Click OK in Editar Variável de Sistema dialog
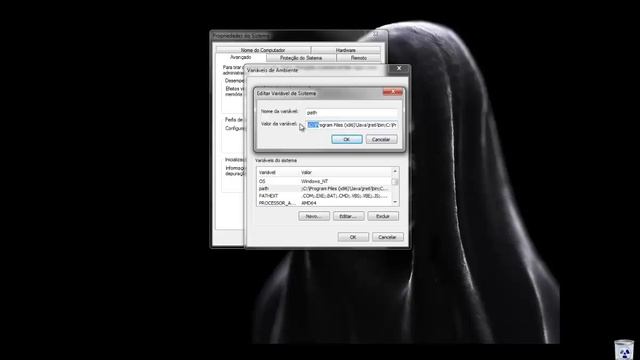Image resolution: width=640 pixels, height=360 pixels. point(347,140)
